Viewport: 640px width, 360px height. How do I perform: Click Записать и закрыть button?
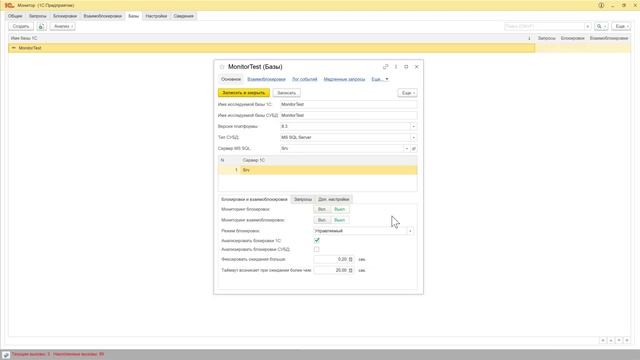[244, 93]
